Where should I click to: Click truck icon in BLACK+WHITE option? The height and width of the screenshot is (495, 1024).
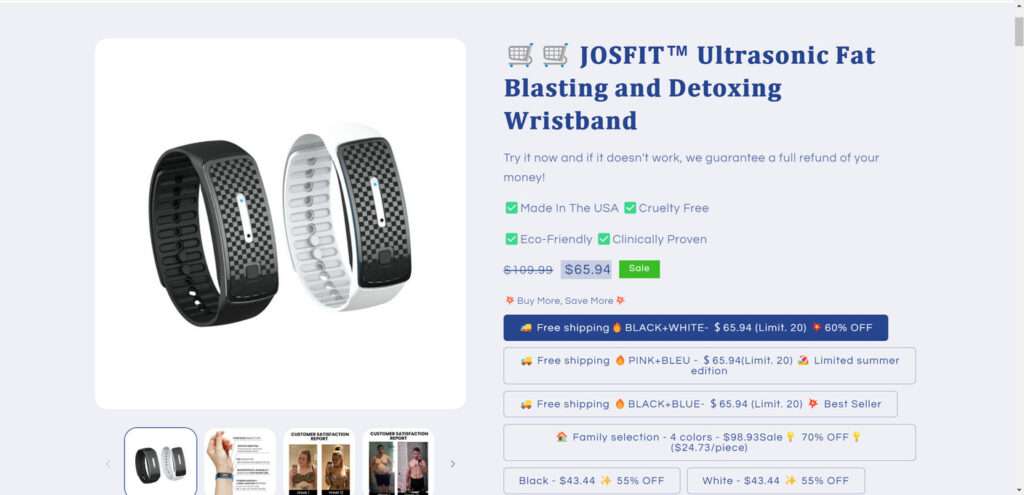[526, 328]
